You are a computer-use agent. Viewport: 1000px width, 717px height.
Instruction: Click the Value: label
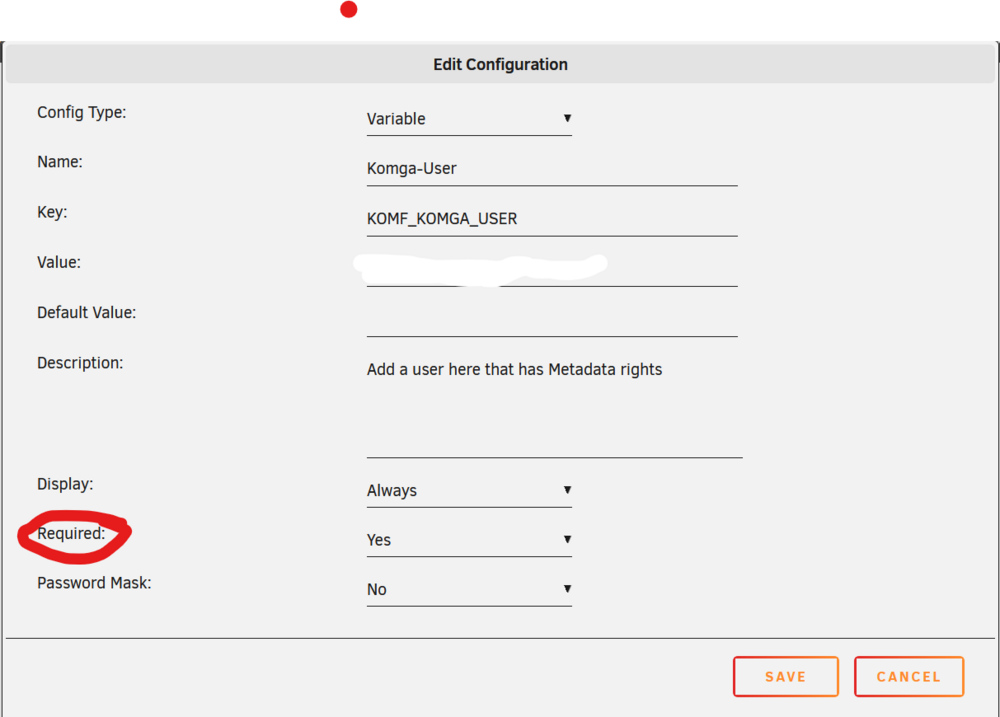coord(59,263)
